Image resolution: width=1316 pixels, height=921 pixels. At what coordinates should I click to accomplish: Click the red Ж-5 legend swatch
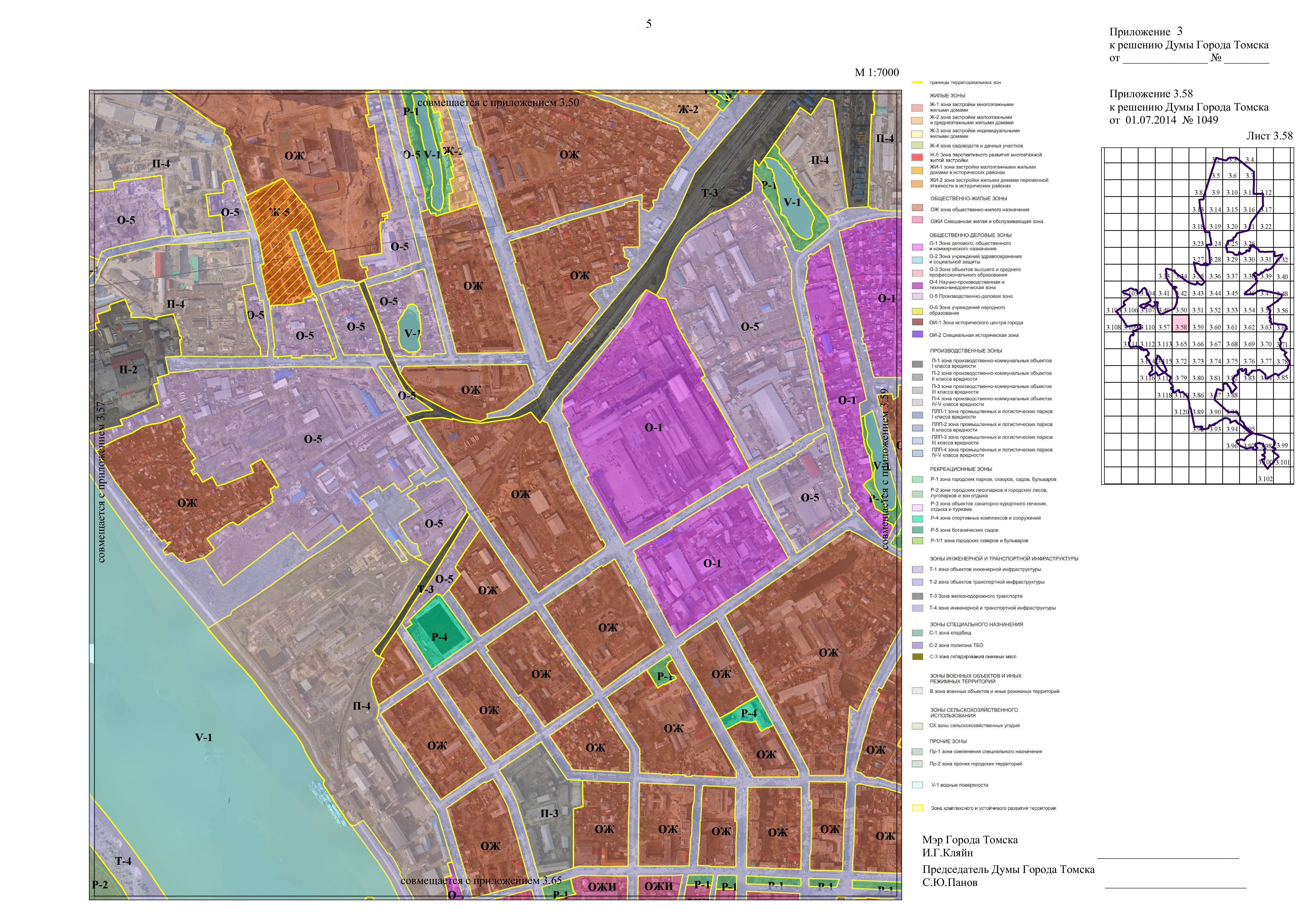pos(917,157)
